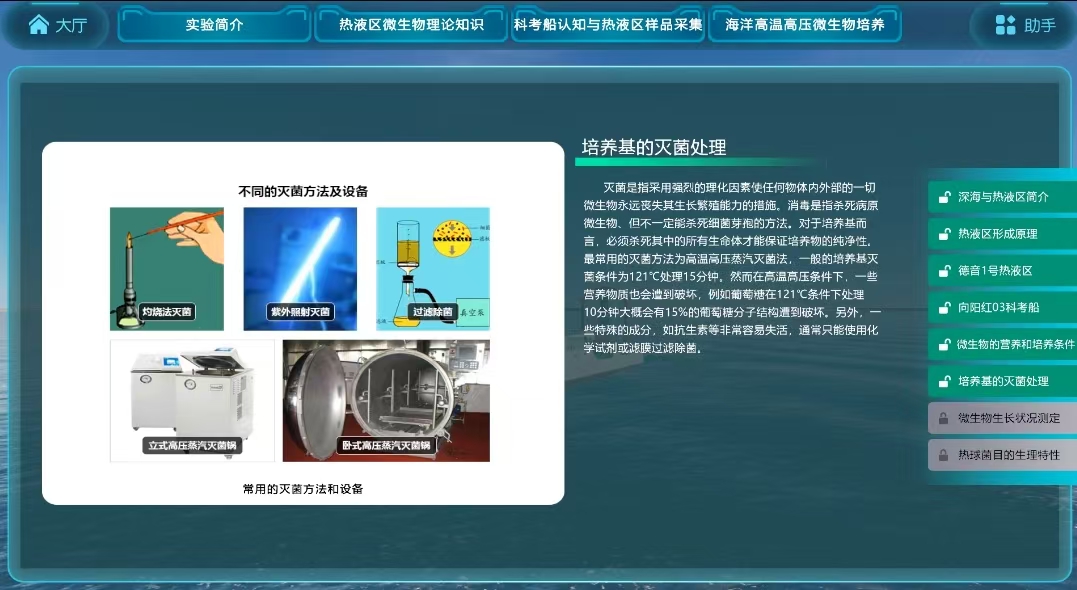Click the 紫外照射灭菌 image

pyautogui.click(x=300, y=267)
